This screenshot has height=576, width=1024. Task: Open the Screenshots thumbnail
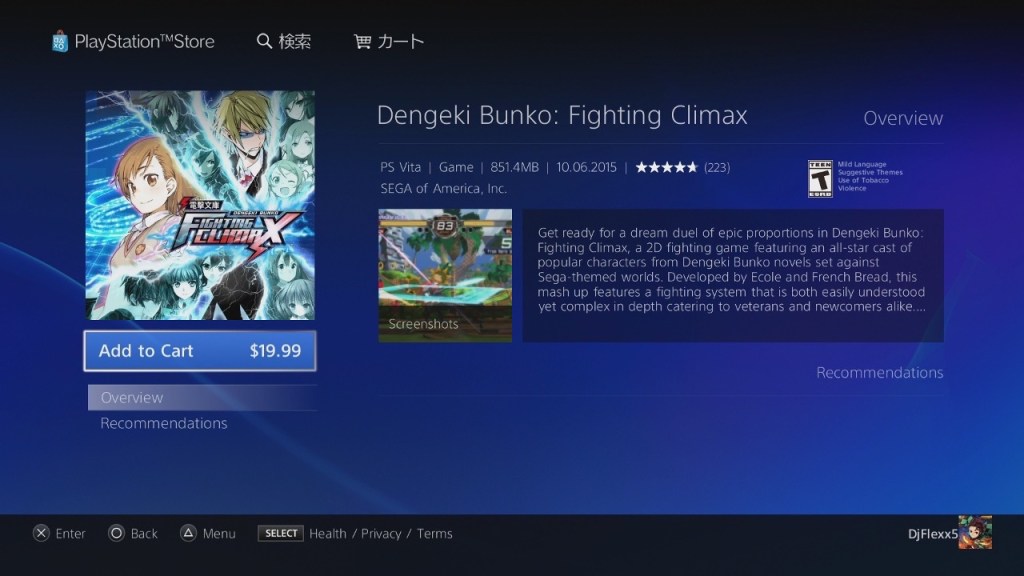(445, 276)
